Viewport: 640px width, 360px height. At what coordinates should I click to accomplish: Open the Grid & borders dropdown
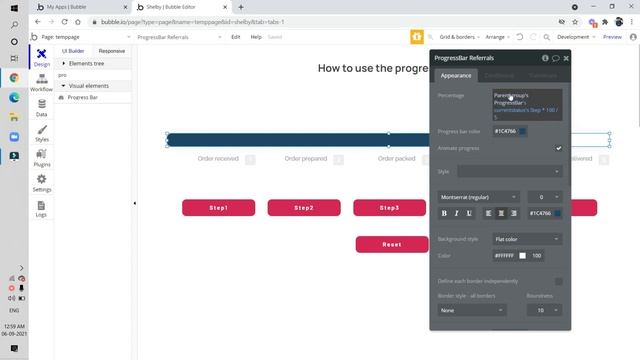[x=459, y=37]
